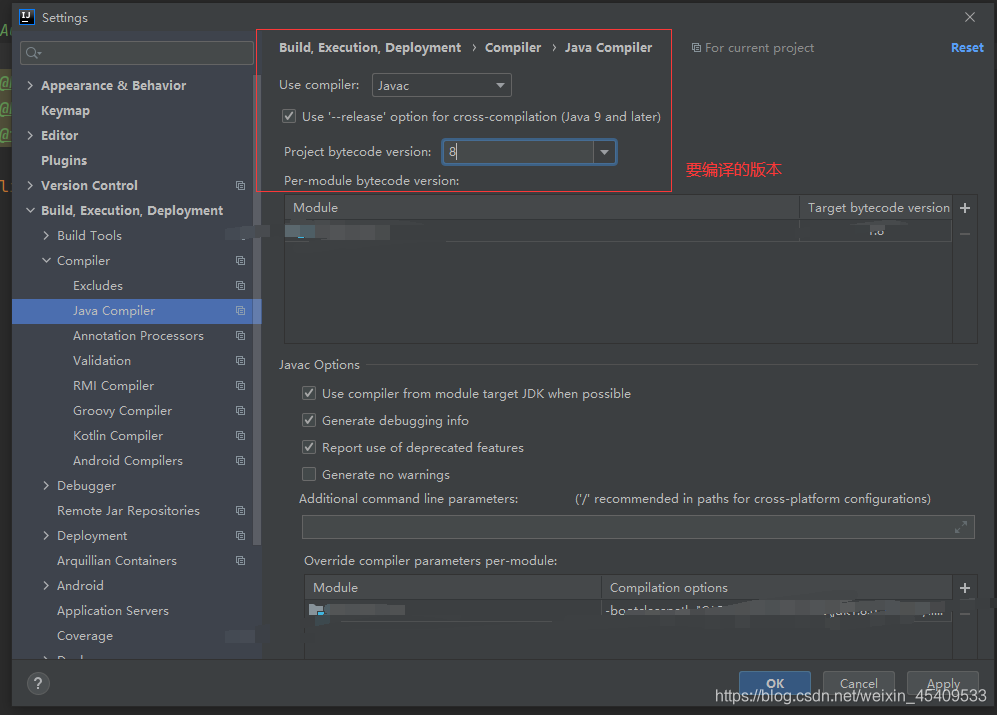The width and height of the screenshot is (997, 715).
Task: Click project-level icon beside Java Compiler
Action: click(240, 310)
